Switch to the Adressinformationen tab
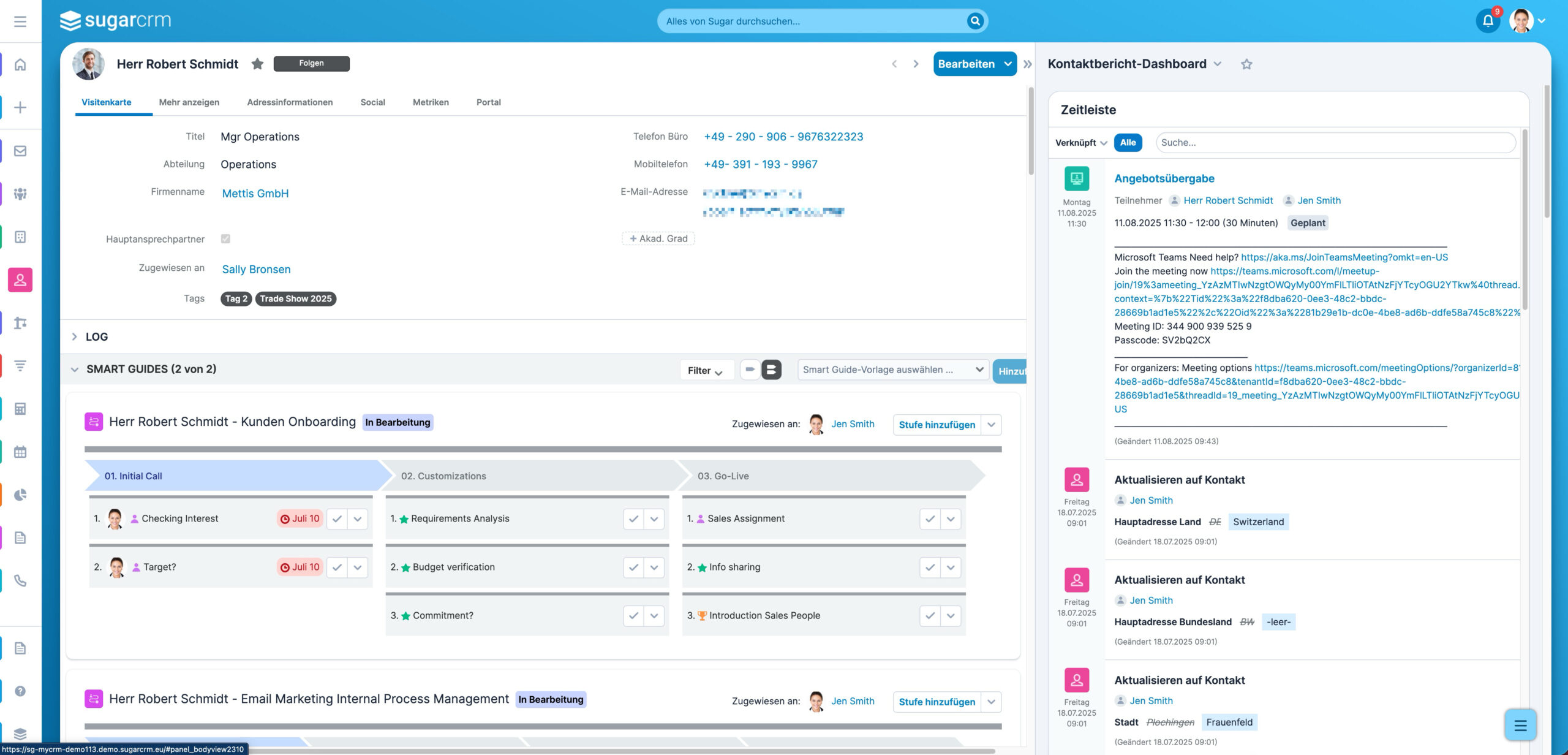This screenshot has width=1568, height=755. point(290,102)
